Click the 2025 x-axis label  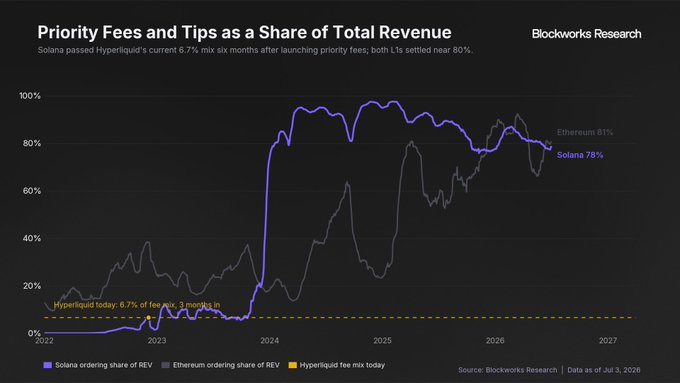pos(382,341)
